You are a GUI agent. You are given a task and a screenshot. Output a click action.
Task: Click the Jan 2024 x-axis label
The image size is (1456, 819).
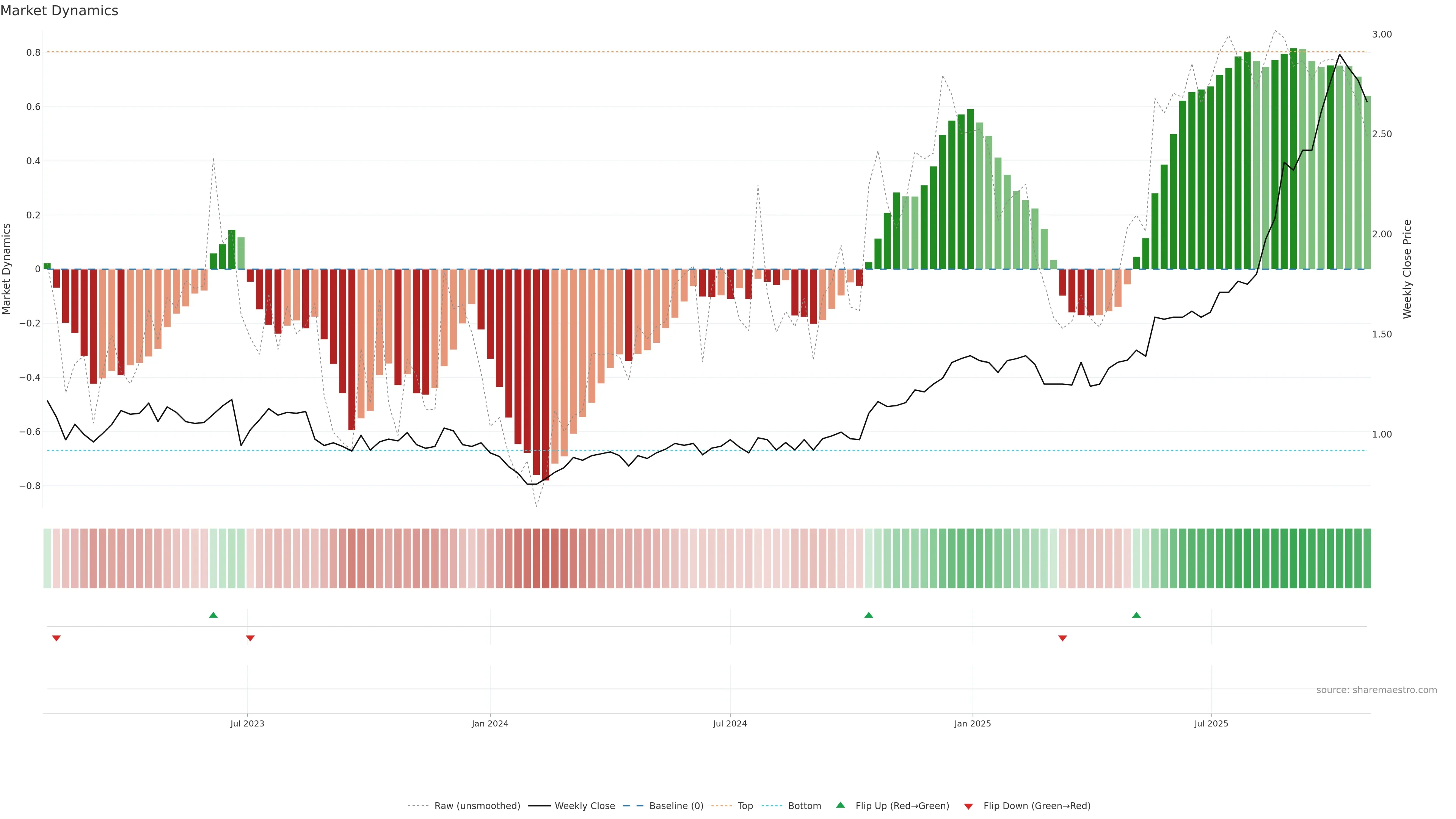click(490, 723)
